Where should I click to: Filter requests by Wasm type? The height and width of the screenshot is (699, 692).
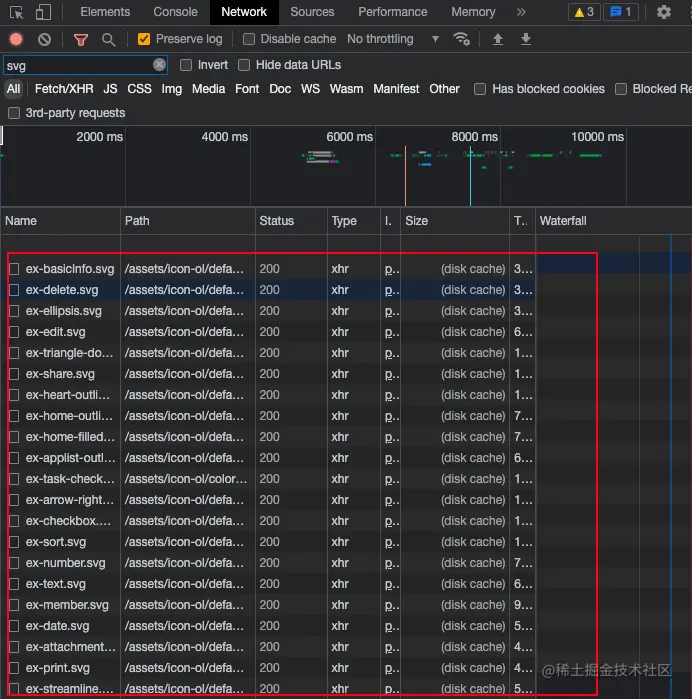pos(346,89)
